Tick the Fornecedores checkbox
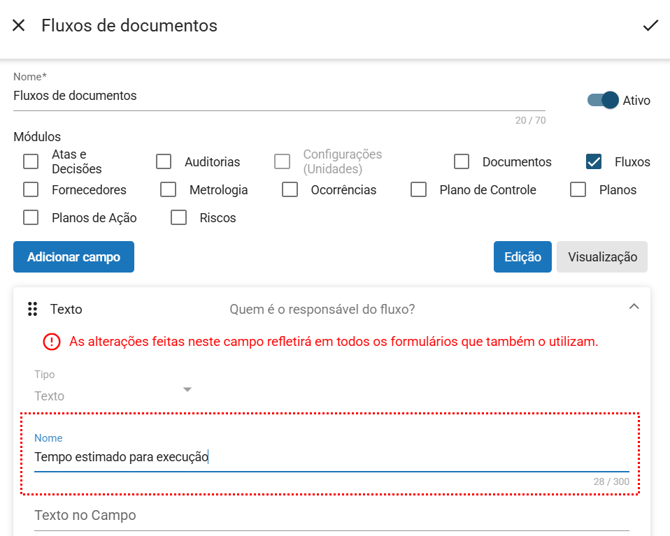The width and height of the screenshot is (670, 536). 31,190
